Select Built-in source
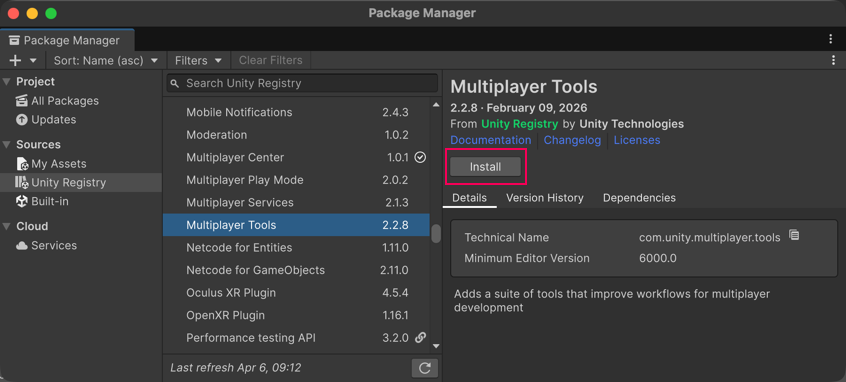The image size is (846, 382). pyautogui.click(x=81, y=202)
